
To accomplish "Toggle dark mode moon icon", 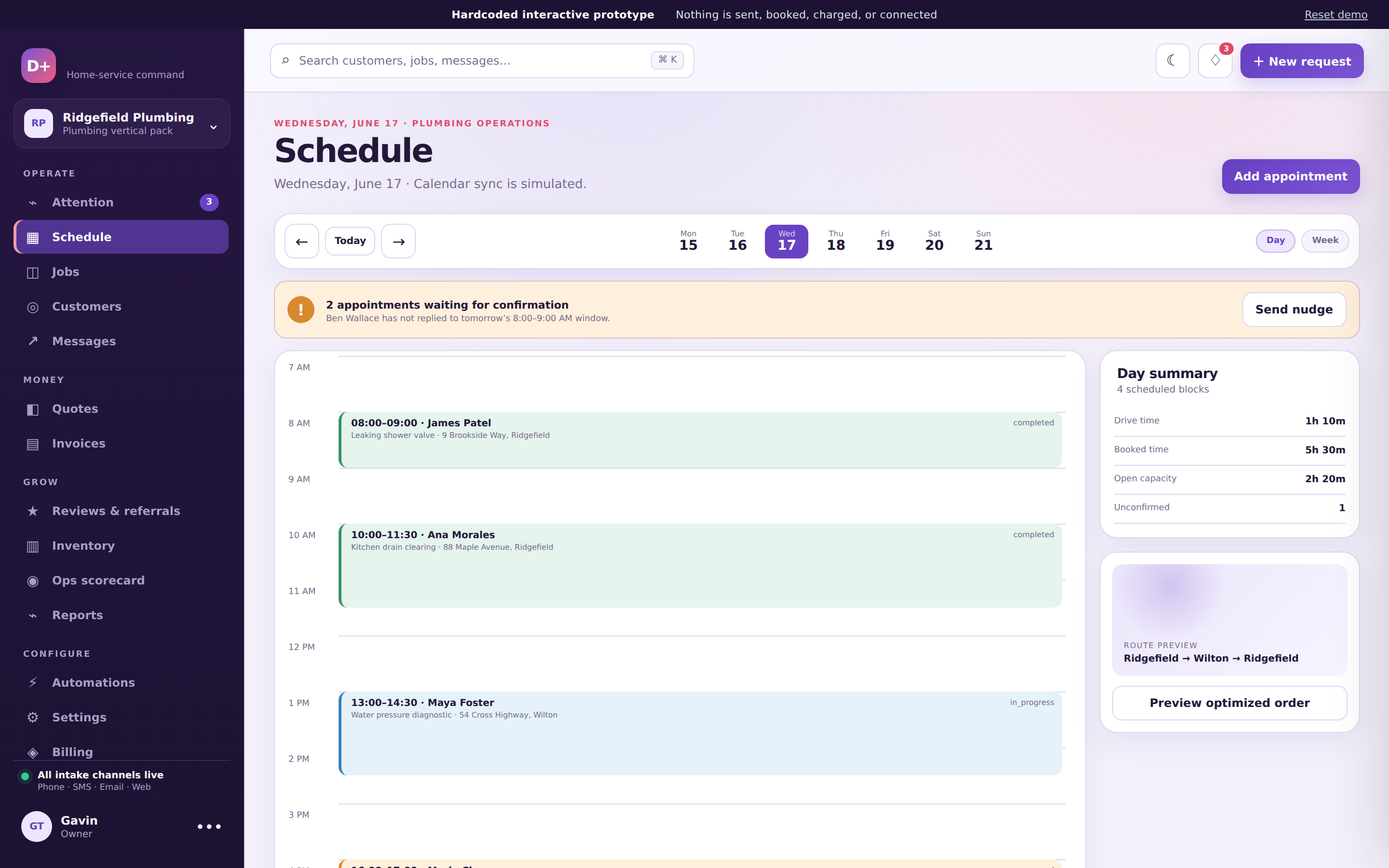I will tap(1172, 61).
